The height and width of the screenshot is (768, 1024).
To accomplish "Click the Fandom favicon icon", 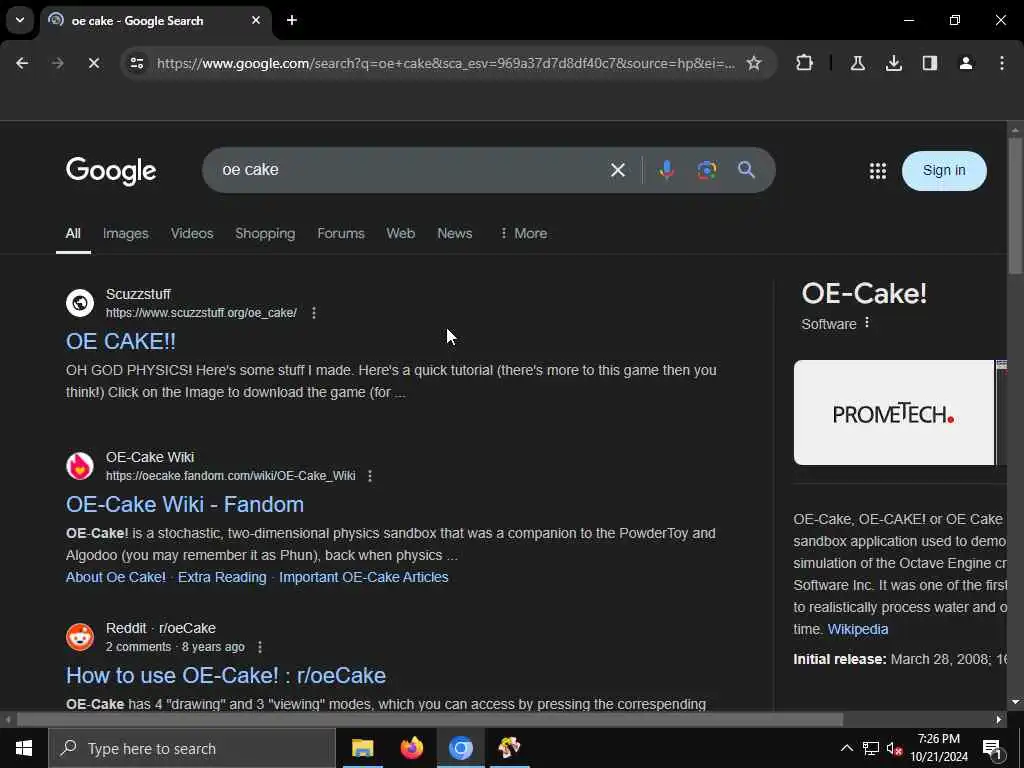I will pyautogui.click(x=80, y=466).
